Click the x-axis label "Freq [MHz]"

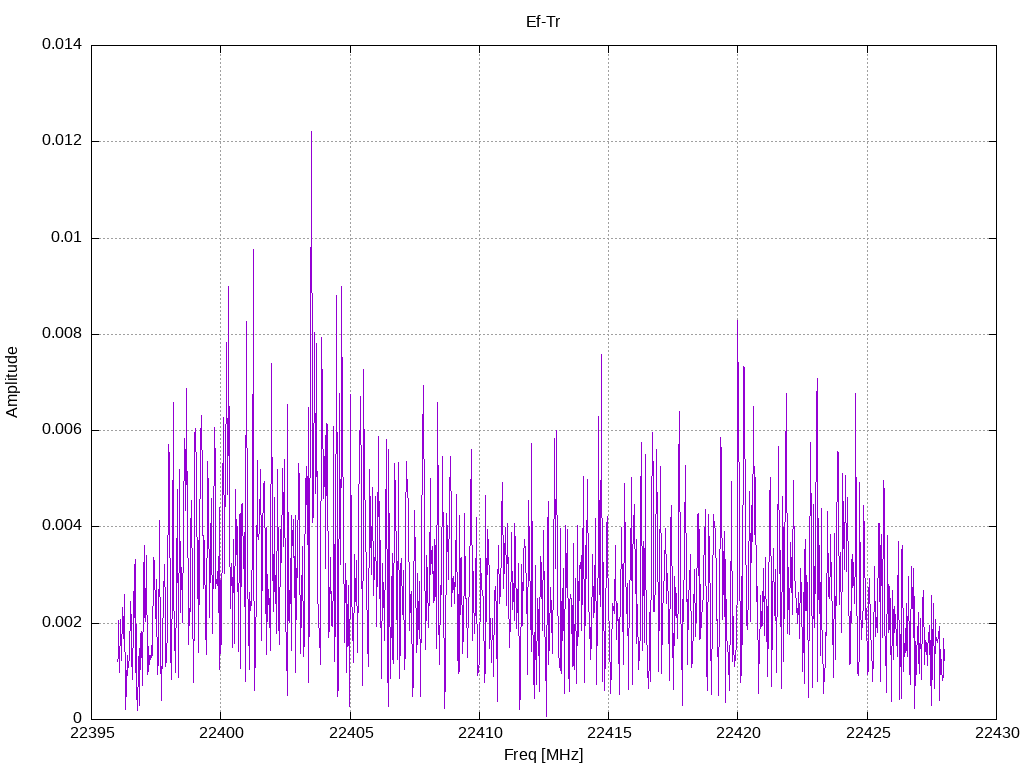(543, 755)
